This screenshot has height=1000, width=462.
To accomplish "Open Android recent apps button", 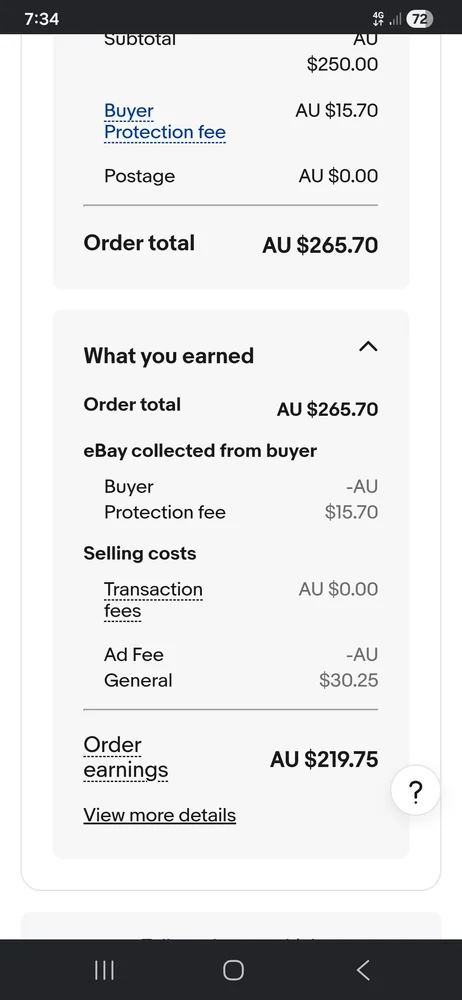I will point(104,970).
